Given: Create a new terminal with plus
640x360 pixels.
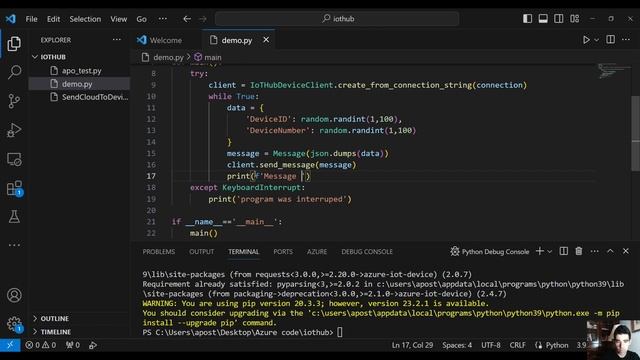Looking at the screenshot, I should click(540, 251).
